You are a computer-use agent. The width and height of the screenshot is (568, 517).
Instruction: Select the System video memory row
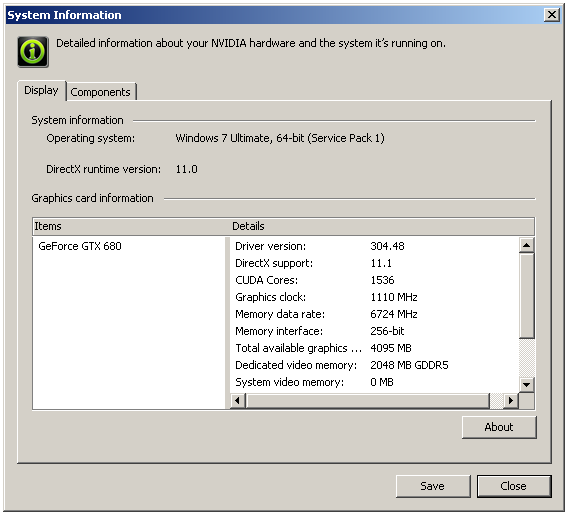[374, 382]
